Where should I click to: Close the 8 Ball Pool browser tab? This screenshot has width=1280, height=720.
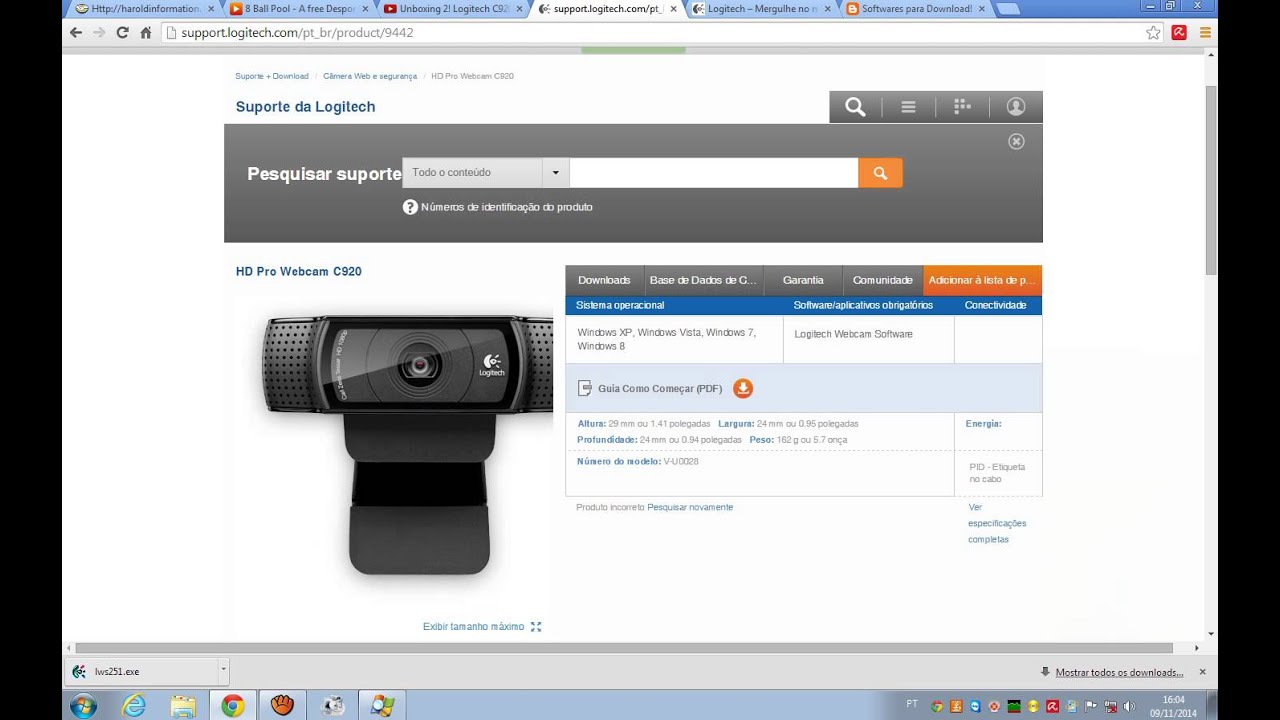click(x=366, y=9)
